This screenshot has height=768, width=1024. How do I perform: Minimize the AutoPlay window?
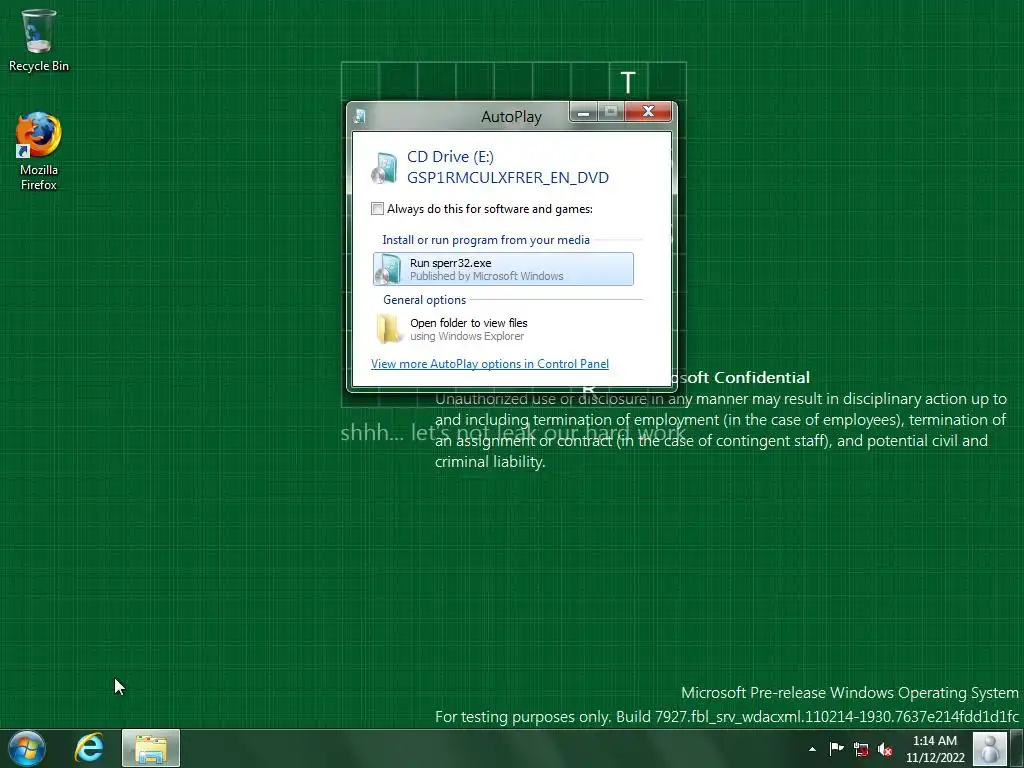[x=583, y=112]
